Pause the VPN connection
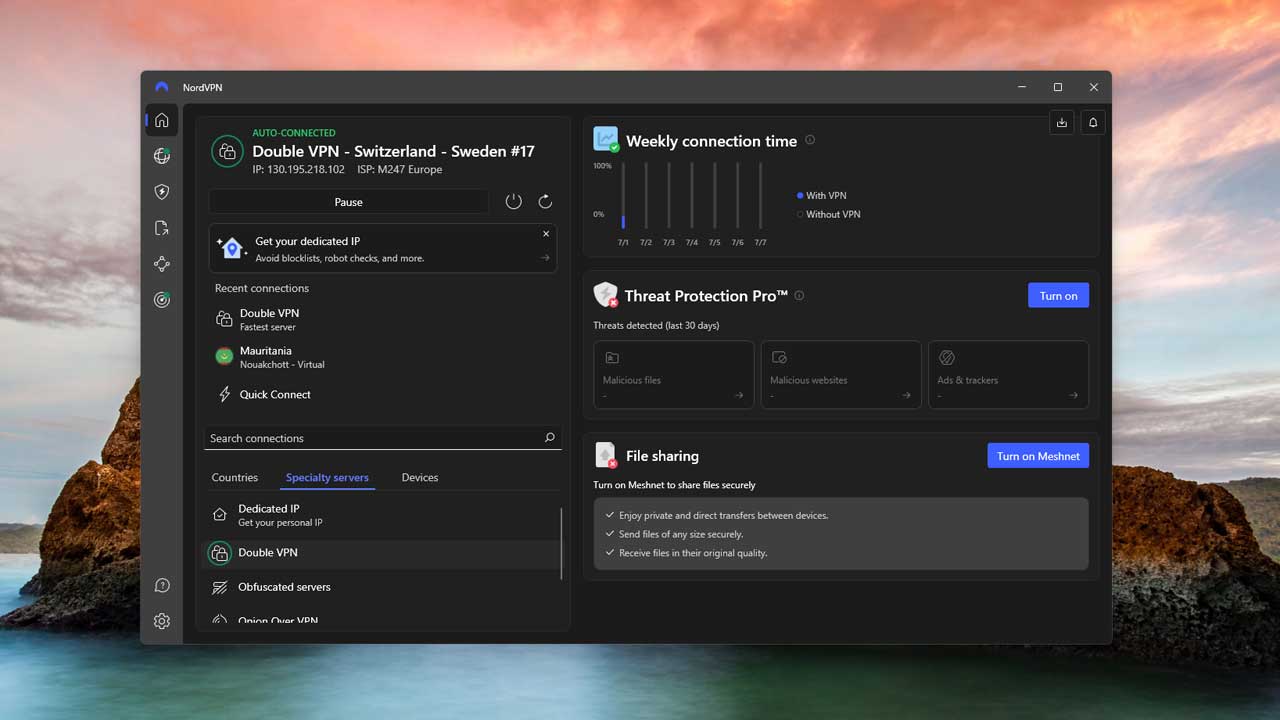 click(x=348, y=202)
